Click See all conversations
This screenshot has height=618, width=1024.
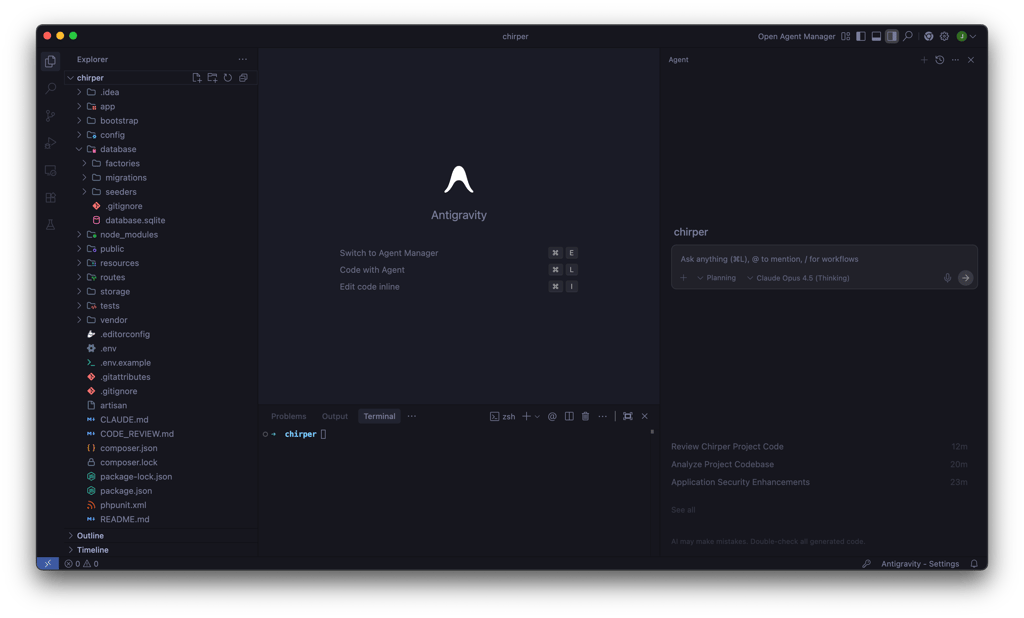tap(683, 510)
